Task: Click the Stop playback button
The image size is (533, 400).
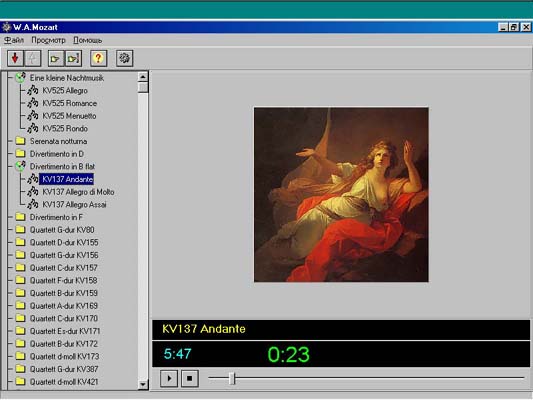Action: 189,378
